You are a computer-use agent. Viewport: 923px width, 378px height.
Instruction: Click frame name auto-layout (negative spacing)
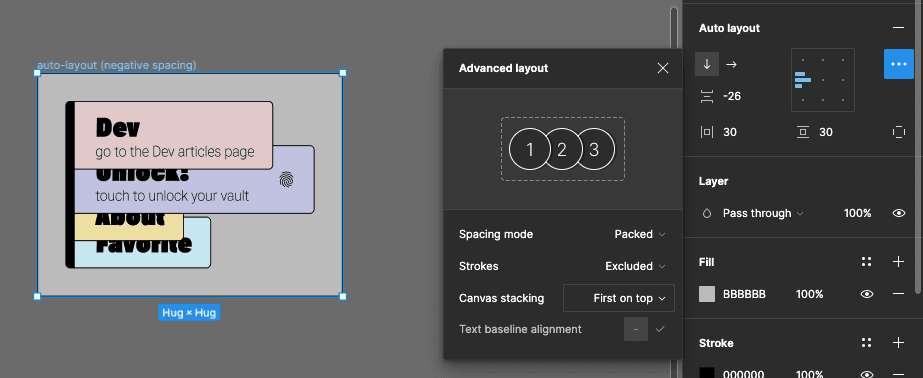coord(117,65)
